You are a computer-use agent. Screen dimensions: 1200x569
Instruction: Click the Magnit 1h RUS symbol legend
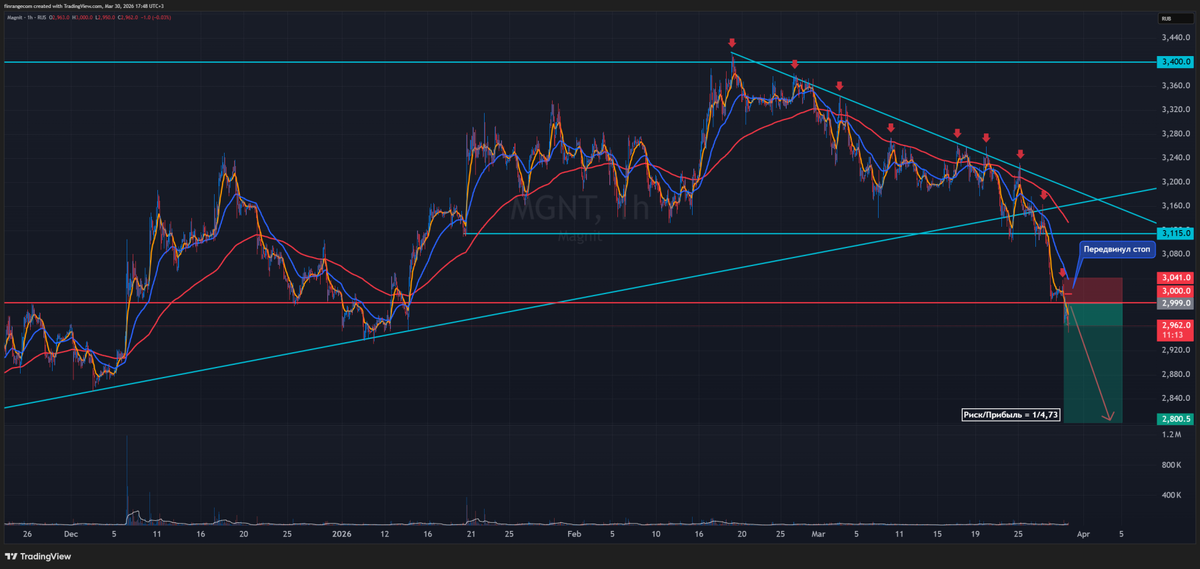click(26, 18)
